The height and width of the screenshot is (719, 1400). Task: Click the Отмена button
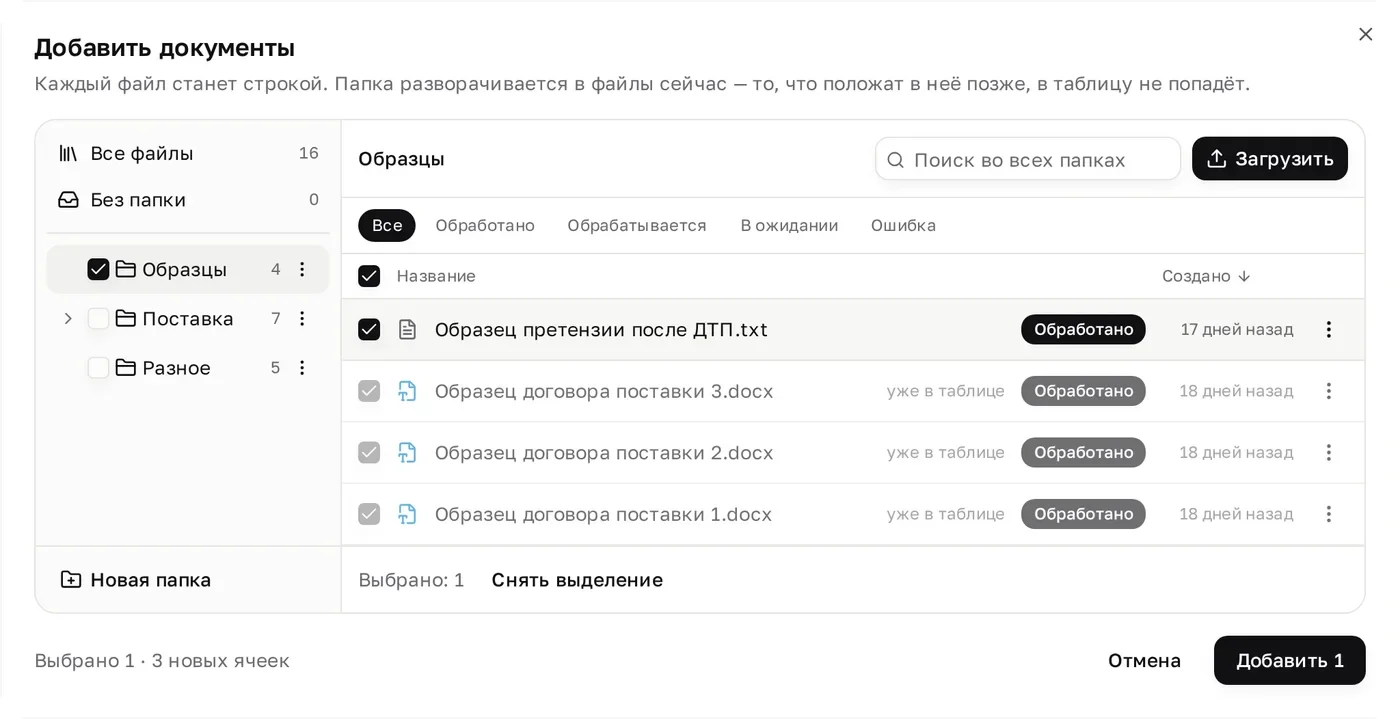[1144, 661]
